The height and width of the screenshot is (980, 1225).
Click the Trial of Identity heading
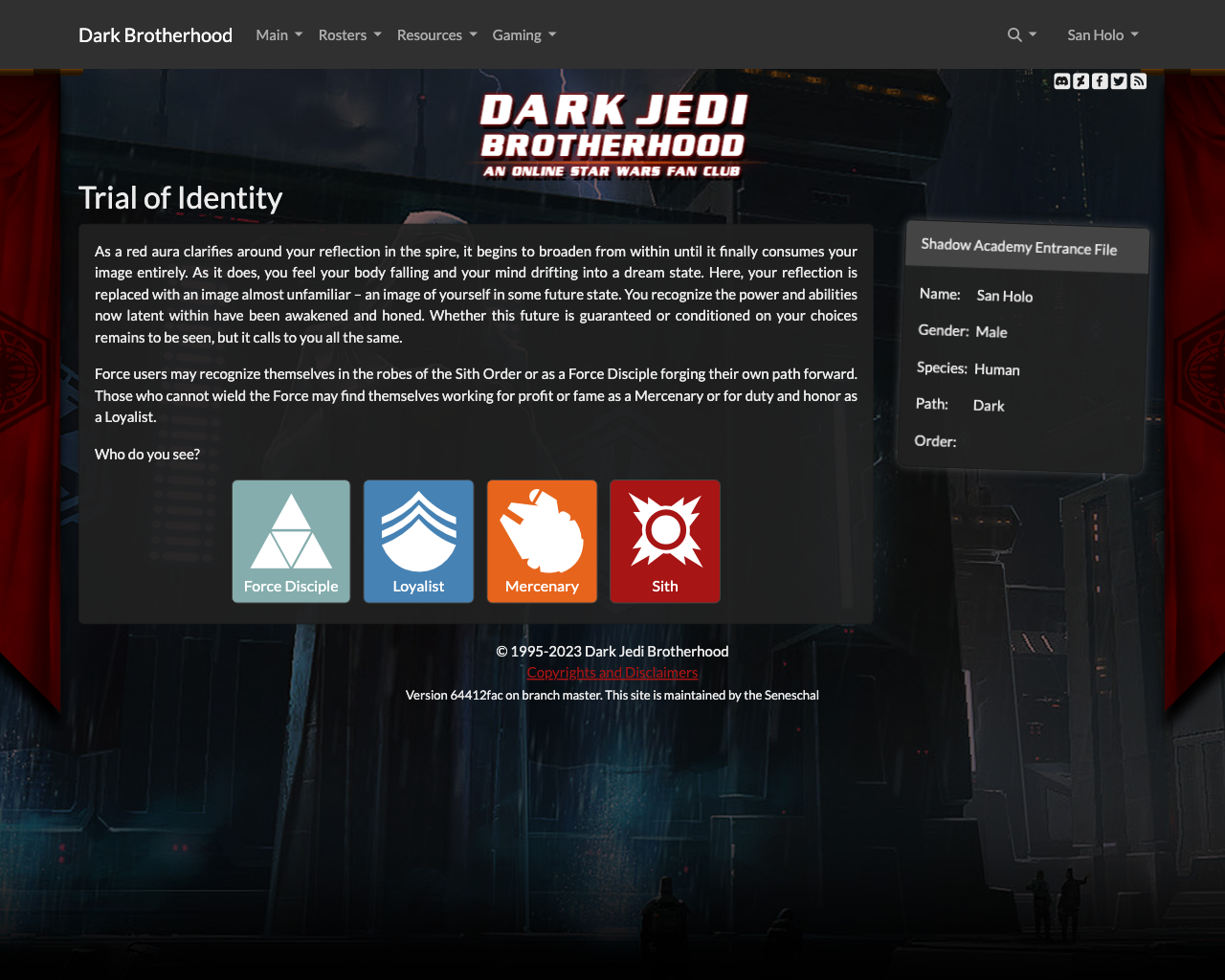tap(180, 198)
